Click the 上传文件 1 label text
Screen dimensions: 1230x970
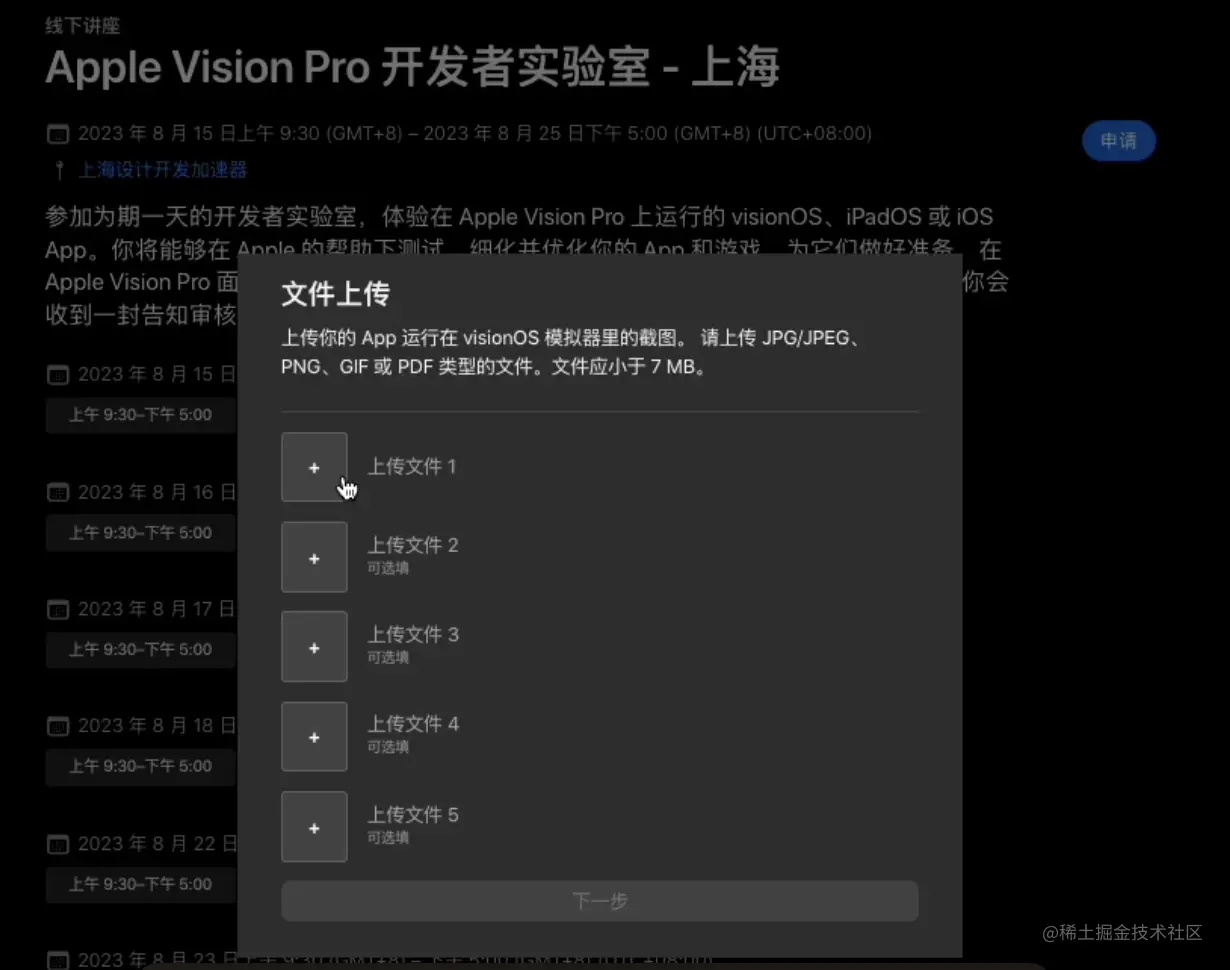(x=412, y=466)
